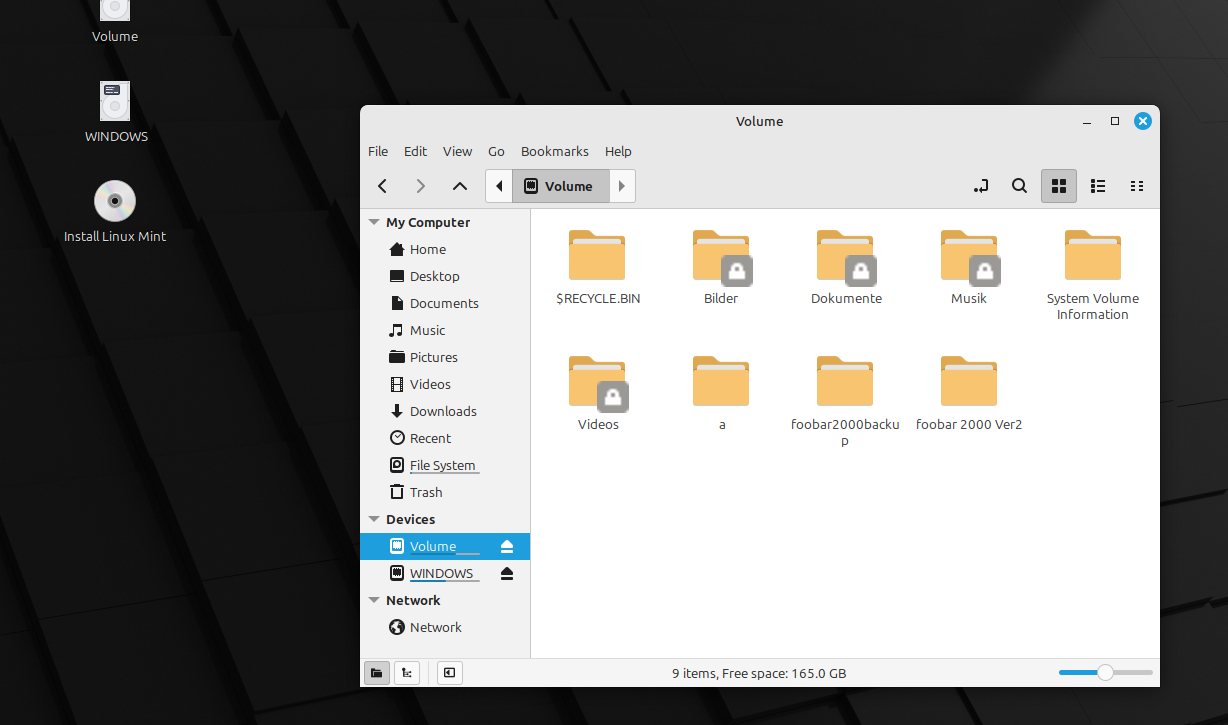Viewport: 1228px width, 725px height.
Task: Go up to the parent folder
Action: 460,186
